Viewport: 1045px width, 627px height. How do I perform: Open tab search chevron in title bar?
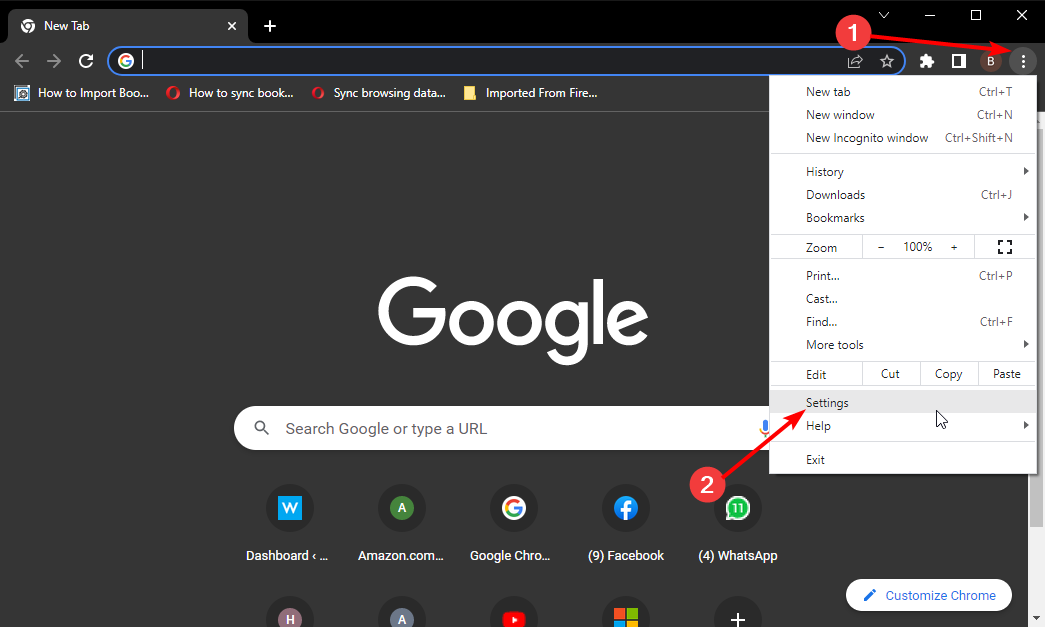click(x=884, y=15)
